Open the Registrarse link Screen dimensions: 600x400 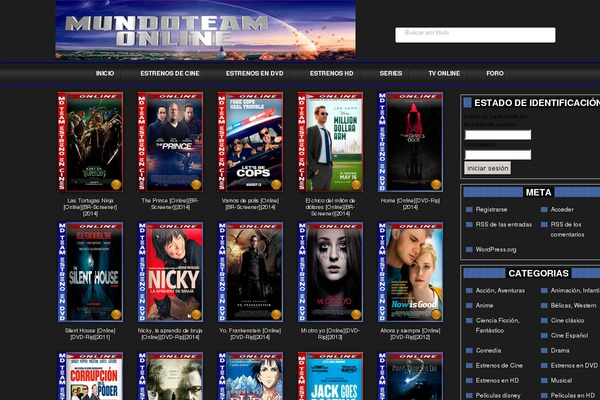click(x=491, y=209)
